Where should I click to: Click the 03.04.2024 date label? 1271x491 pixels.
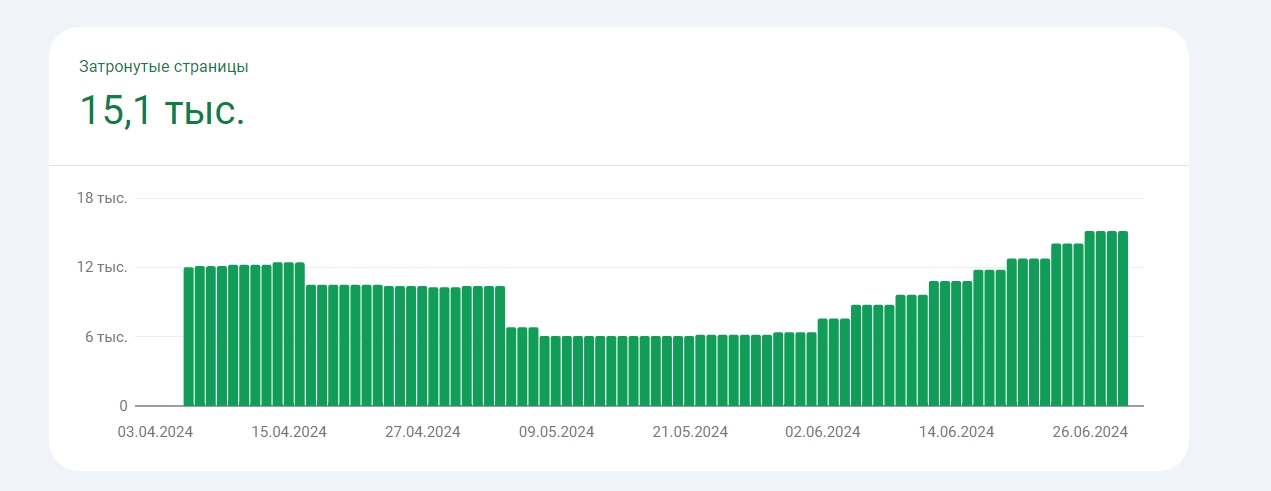[155, 432]
